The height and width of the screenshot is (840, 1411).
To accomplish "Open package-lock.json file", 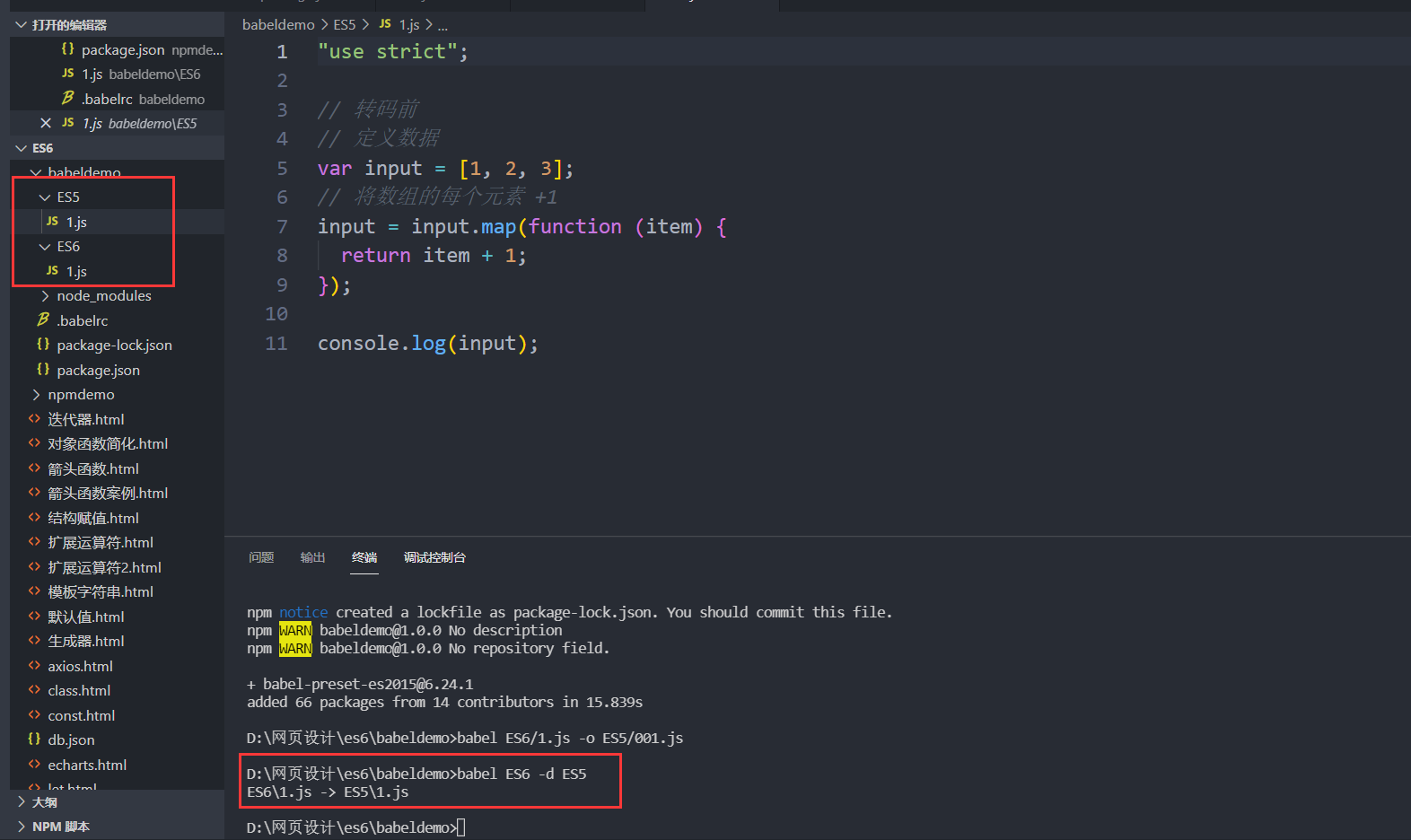I will (x=117, y=345).
